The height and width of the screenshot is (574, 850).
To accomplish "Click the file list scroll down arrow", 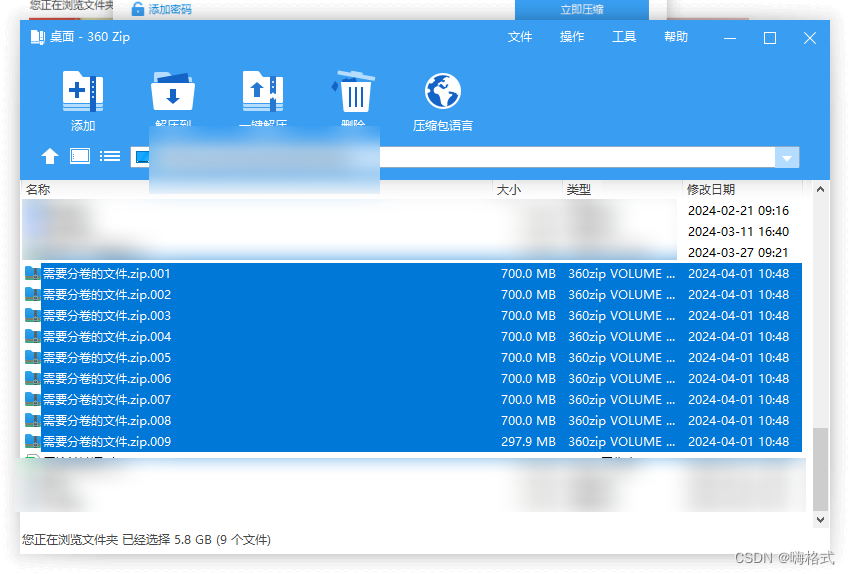I will click(x=820, y=519).
